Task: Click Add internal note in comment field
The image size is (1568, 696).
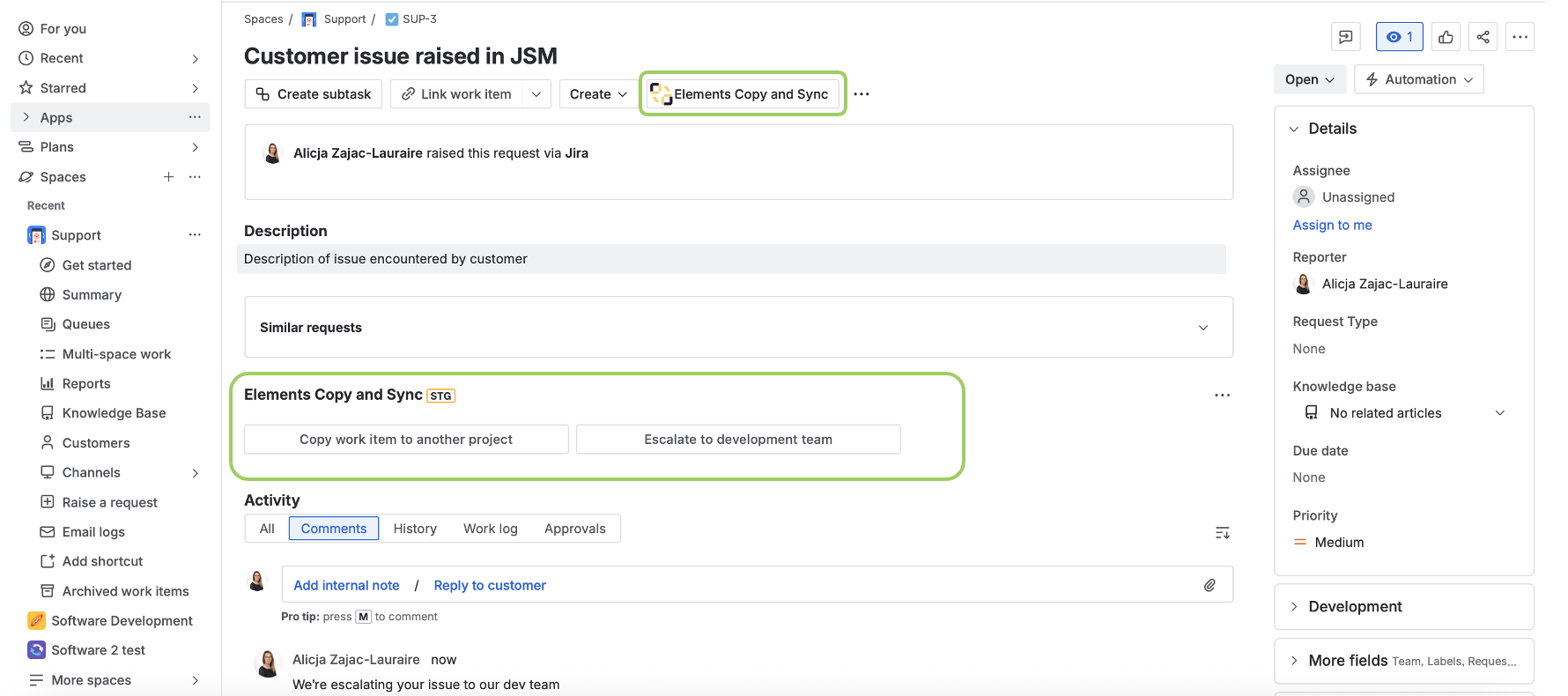Action: coord(346,586)
